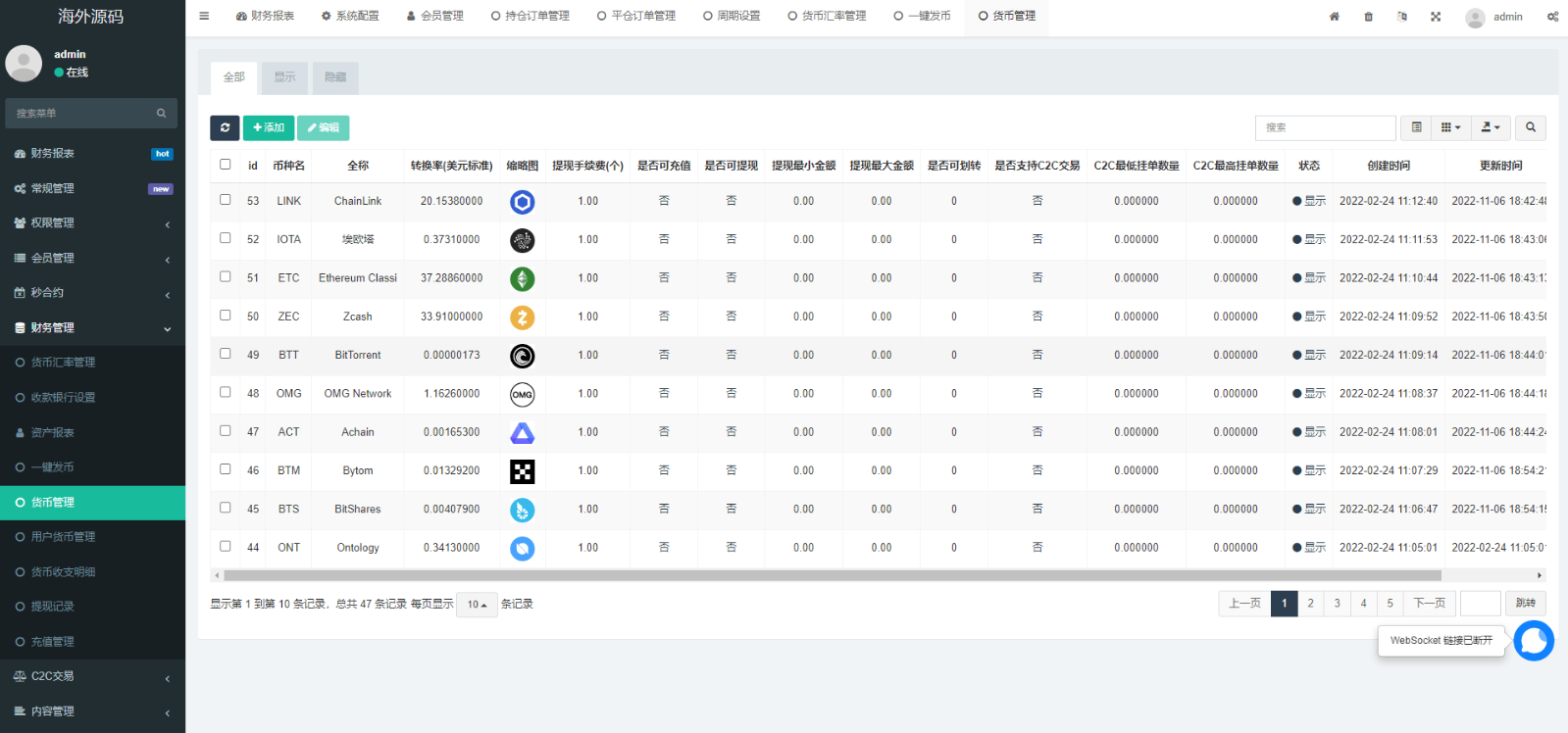Toggle fullscreen icon in top bar

(x=1436, y=17)
